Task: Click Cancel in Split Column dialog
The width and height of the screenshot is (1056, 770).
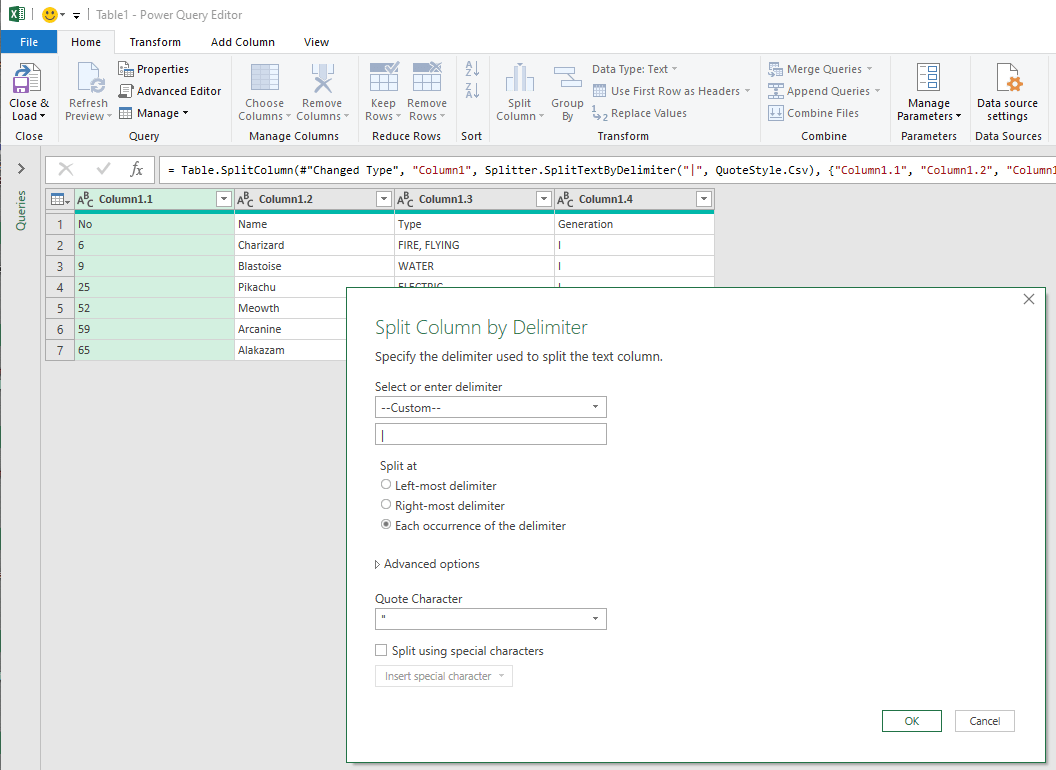Action: click(x=985, y=721)
